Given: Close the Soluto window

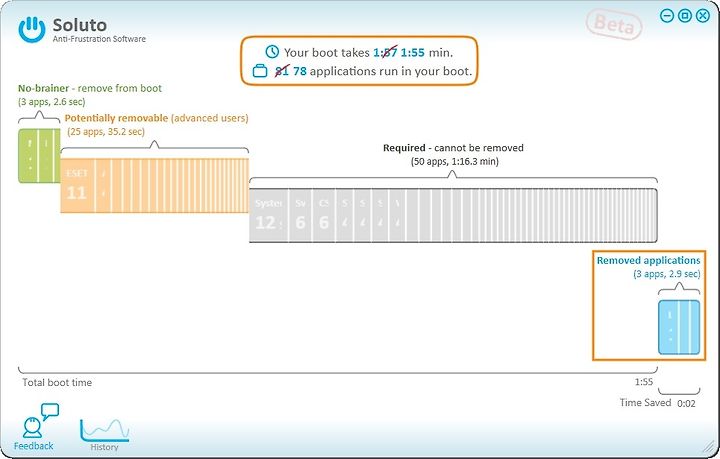Looking at the screenshot, I should click(703, 16).
